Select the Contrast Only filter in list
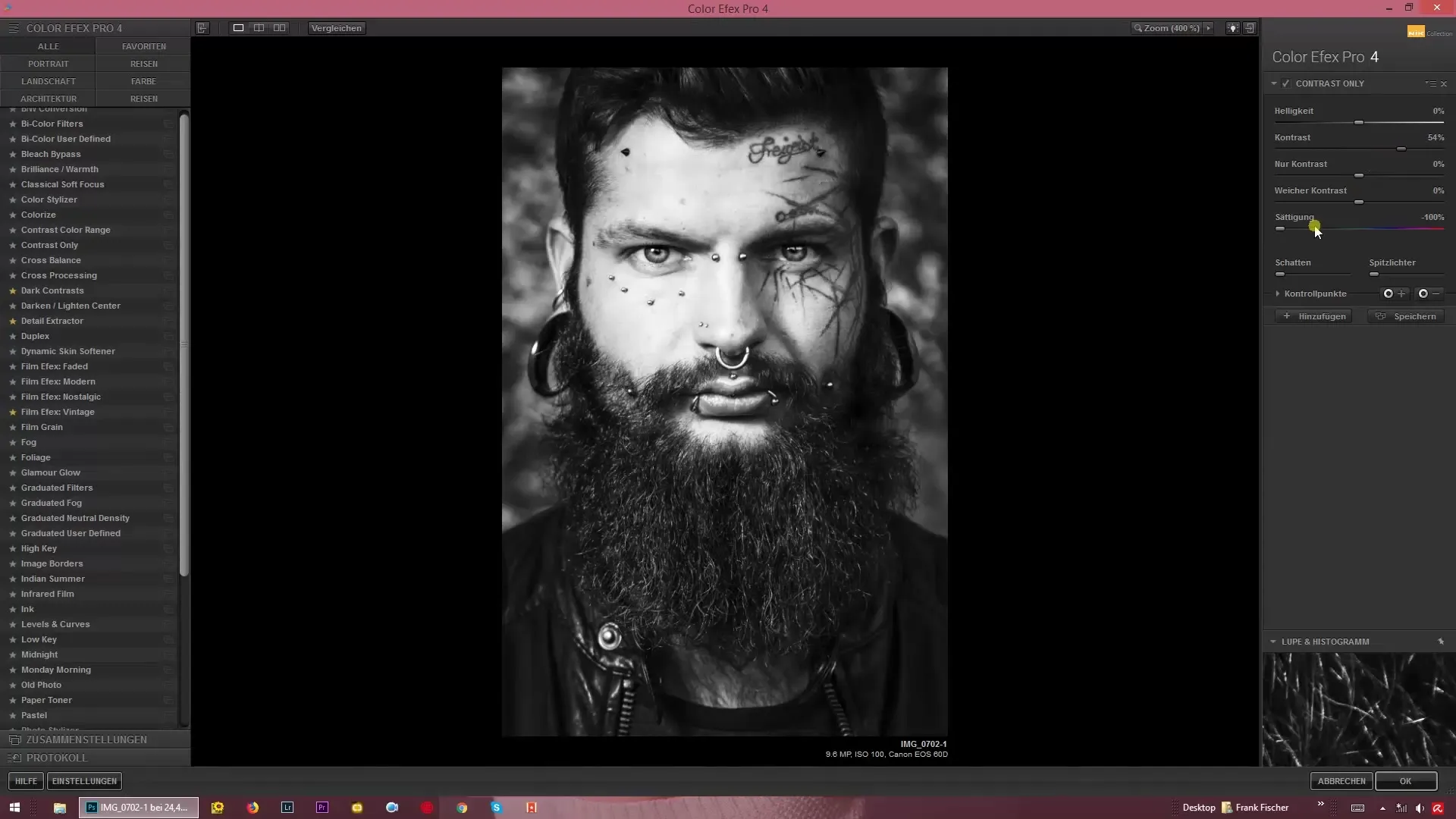The width and height of the screenshot is (1456, 819). (49, 245)
